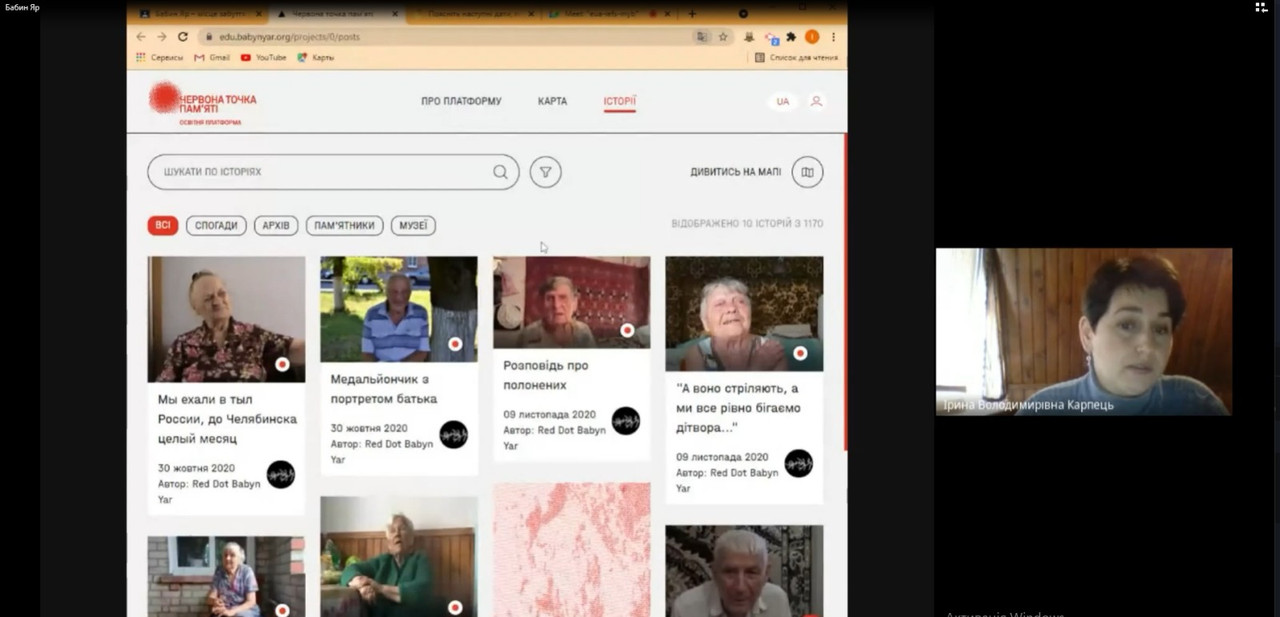The width and height of the screenshot is (1280, 617).
Task: Click author avatar on 'А воно стріляють' card
Action: [x=798, y=463]
